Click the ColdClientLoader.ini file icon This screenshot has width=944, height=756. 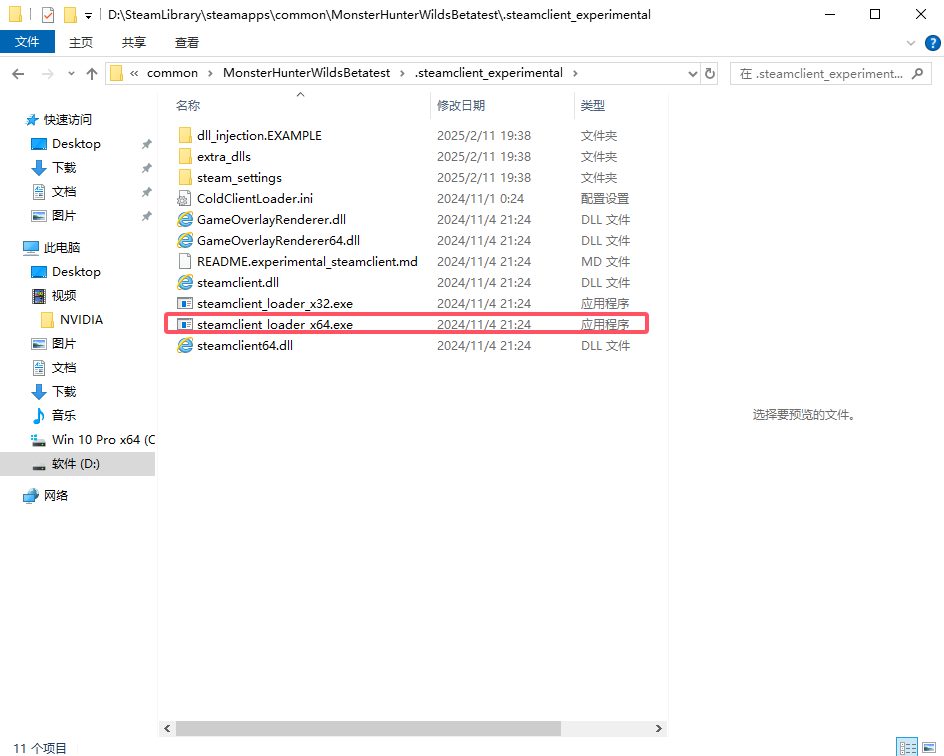click(184, 199)
